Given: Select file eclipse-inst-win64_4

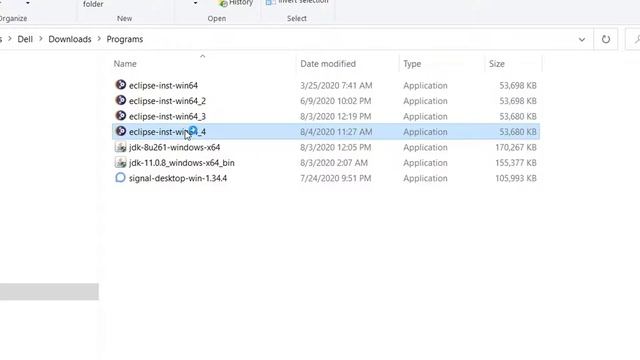Looking at the screenshot, I should 167,132.
